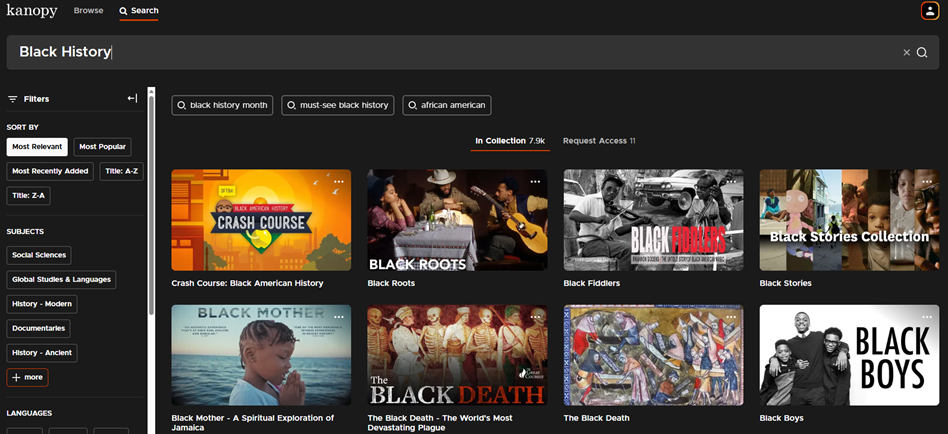Select the black history month suggestion

222,105
